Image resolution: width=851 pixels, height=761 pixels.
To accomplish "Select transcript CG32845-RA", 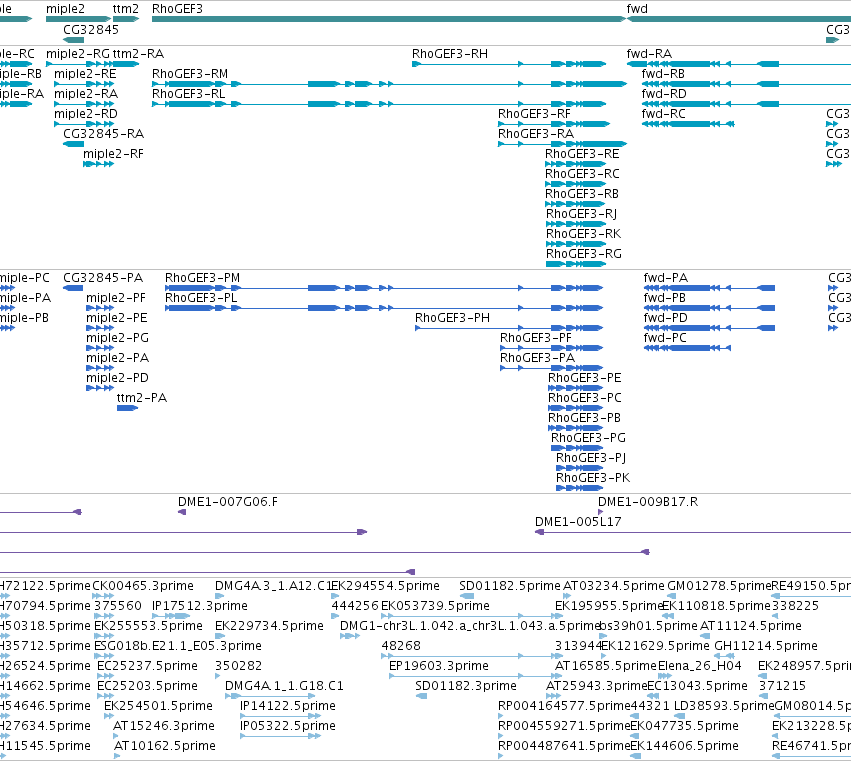I will (x=104, y=134).
